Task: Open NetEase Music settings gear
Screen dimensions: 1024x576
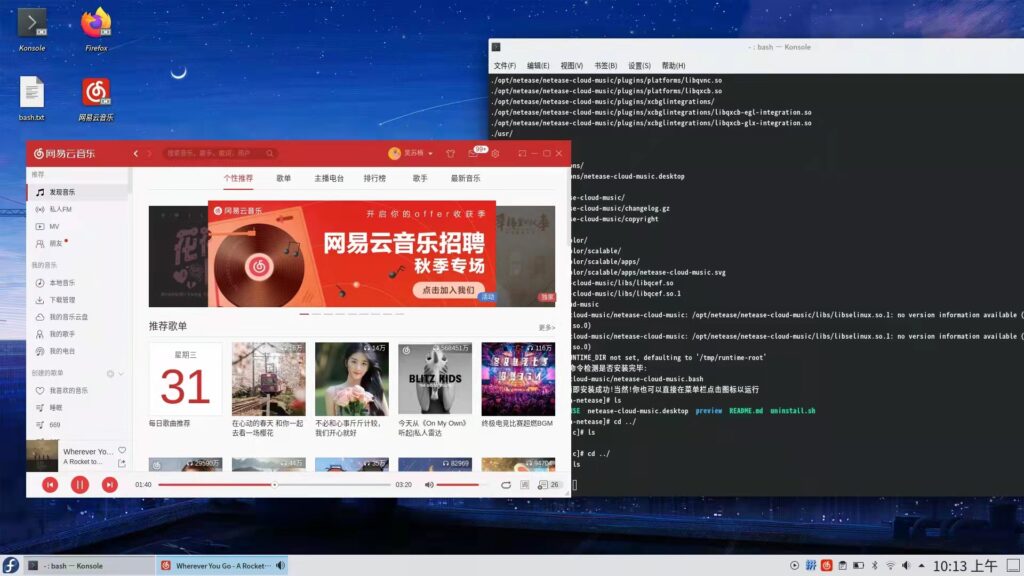Action: tap(495, 154)
